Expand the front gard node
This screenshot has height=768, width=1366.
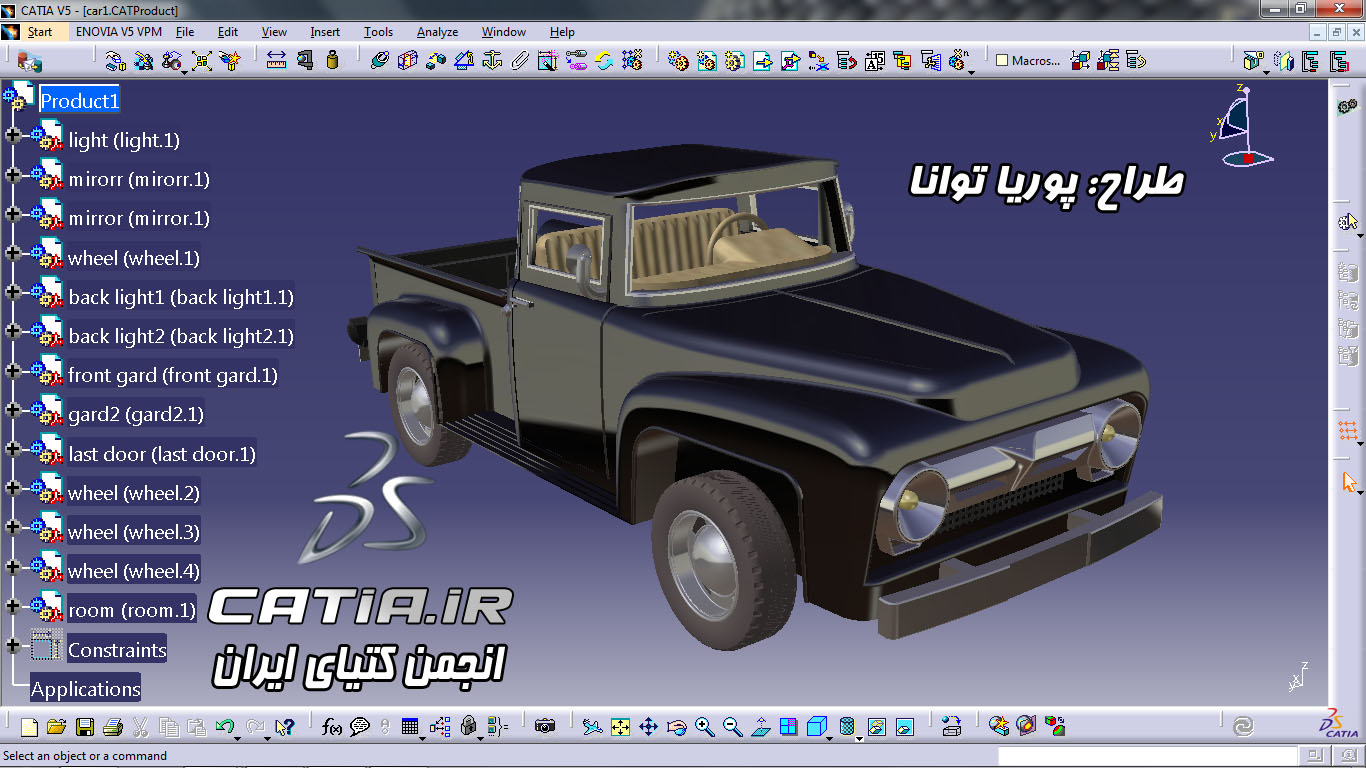[12, 370]
